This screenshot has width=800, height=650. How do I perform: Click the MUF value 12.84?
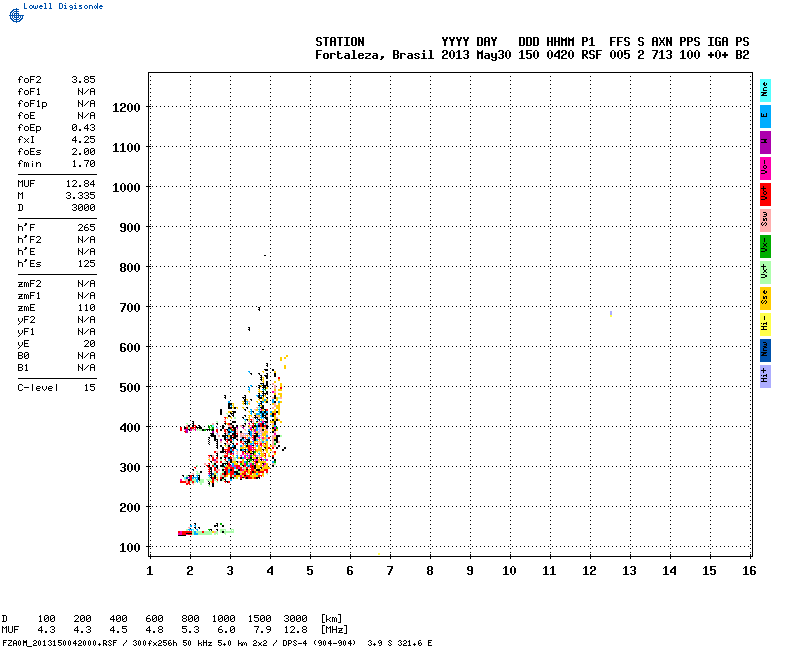[81, 184]
